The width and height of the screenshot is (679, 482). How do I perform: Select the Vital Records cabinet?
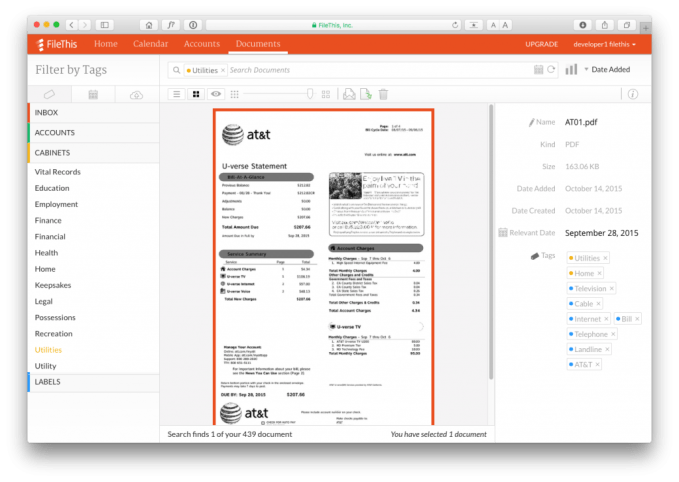point(58,172)
